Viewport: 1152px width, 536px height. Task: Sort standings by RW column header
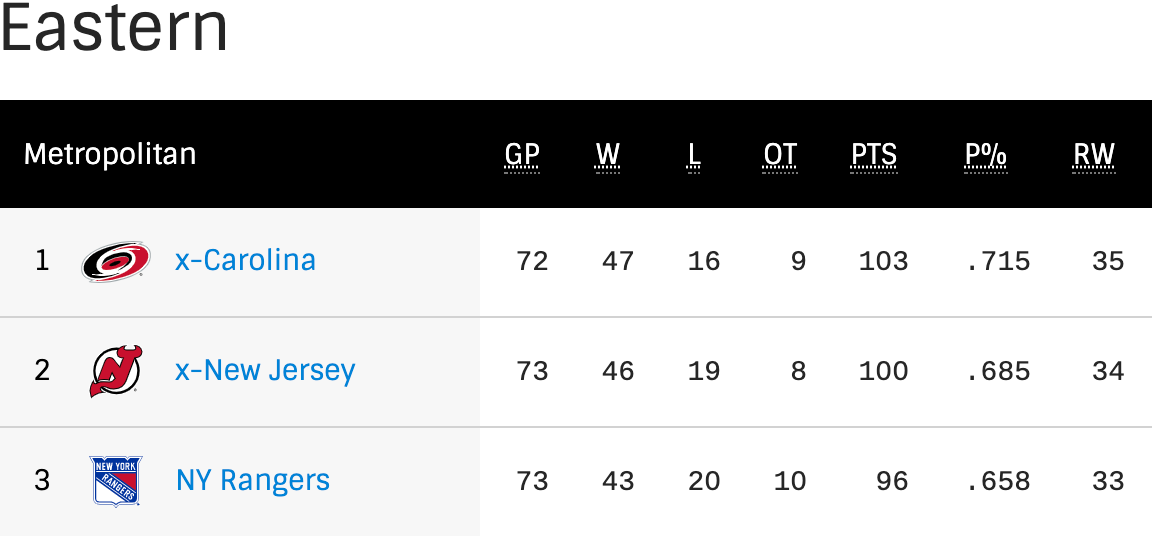[1094, 155]
